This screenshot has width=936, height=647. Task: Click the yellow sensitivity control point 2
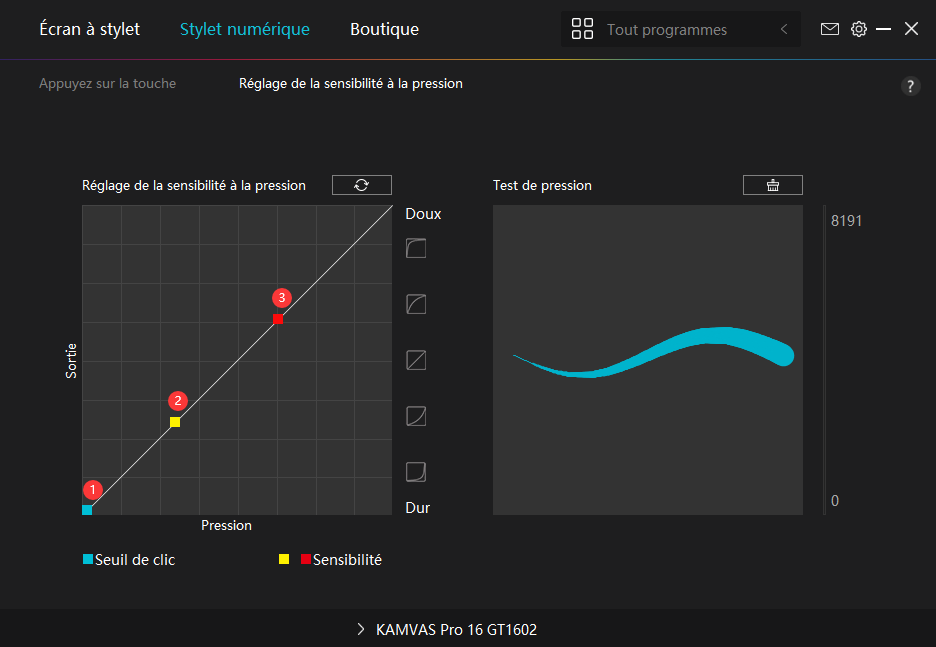point(175,422)
